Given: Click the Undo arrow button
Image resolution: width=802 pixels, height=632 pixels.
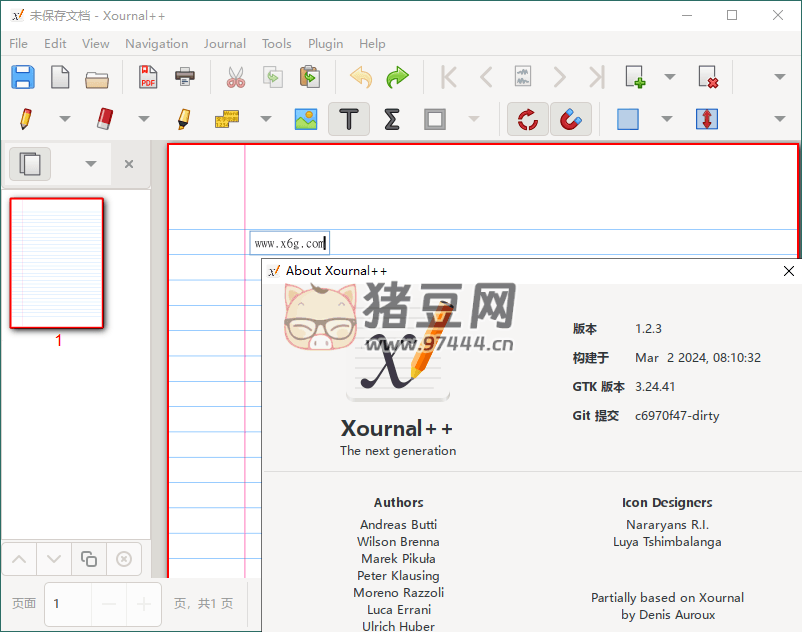Looking at the screenshot, I should click(361, 77).
